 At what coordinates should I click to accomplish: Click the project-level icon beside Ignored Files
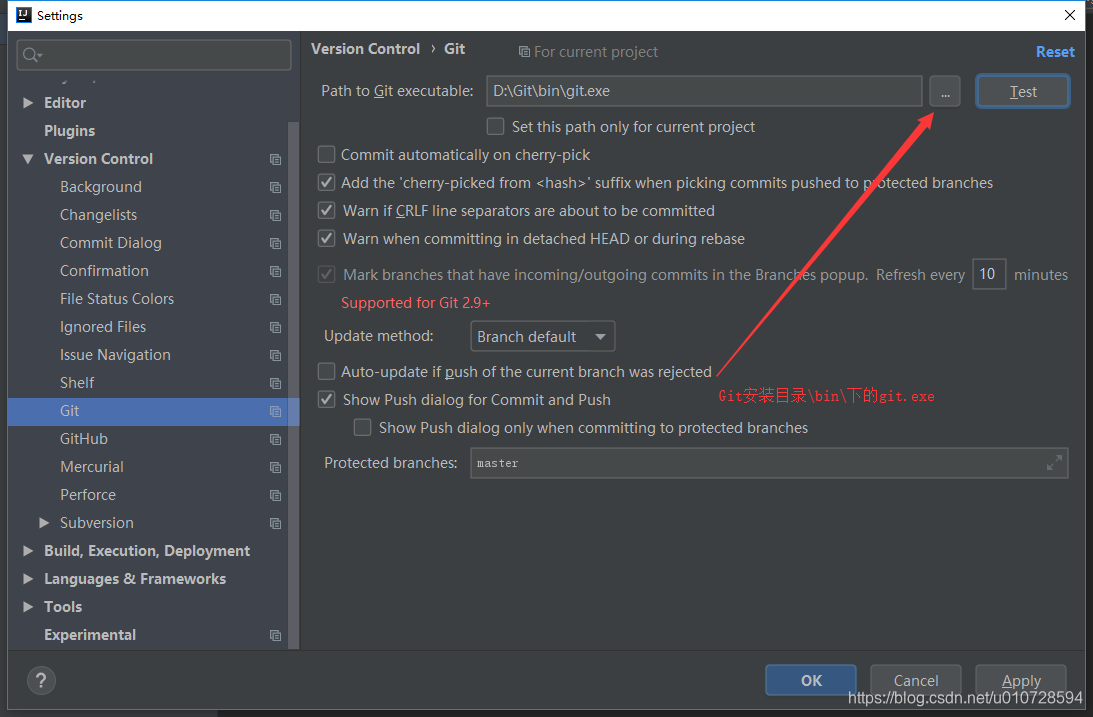click(x=275, y=327)
